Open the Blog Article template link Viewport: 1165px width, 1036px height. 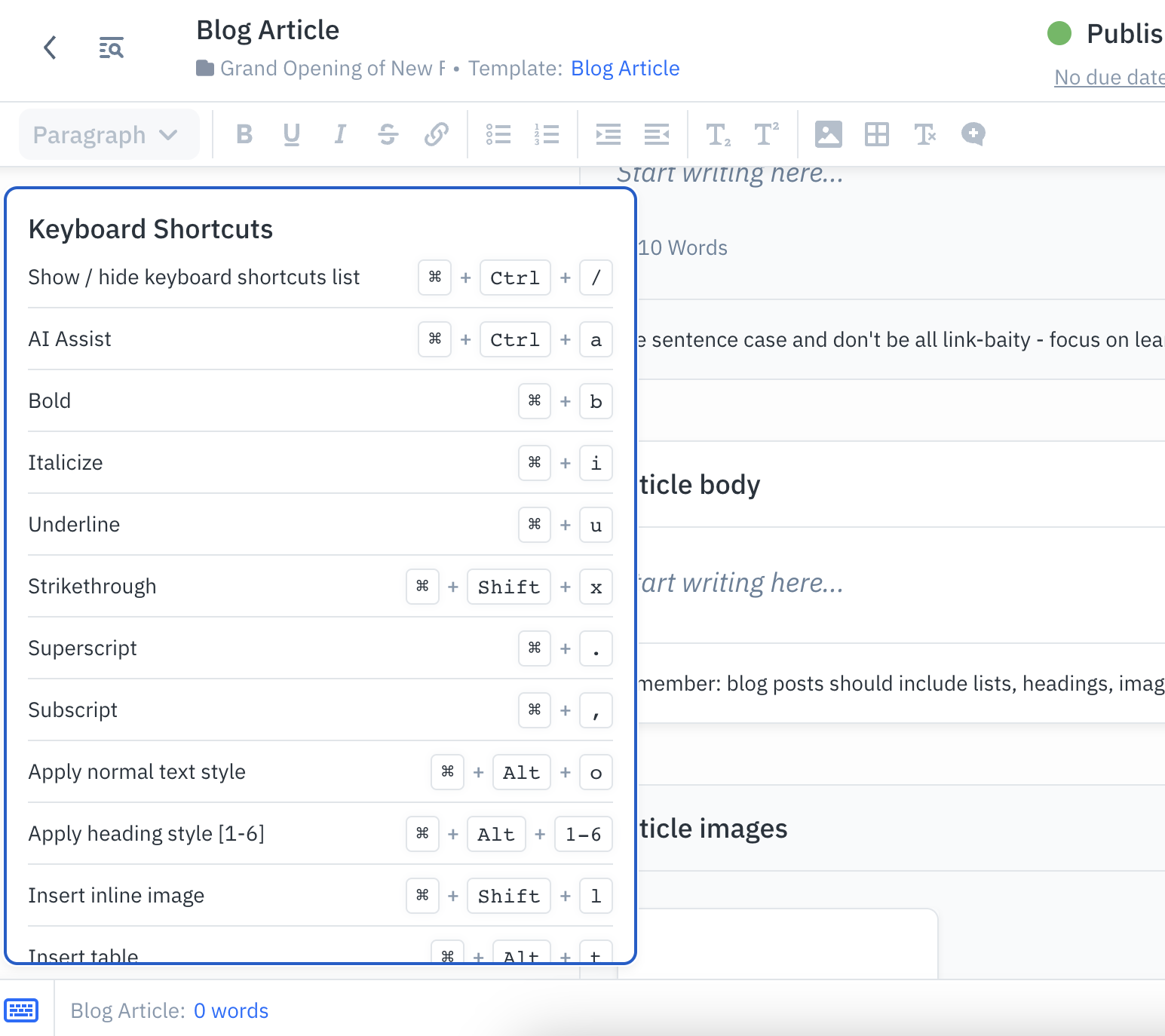tap(625, 68)
